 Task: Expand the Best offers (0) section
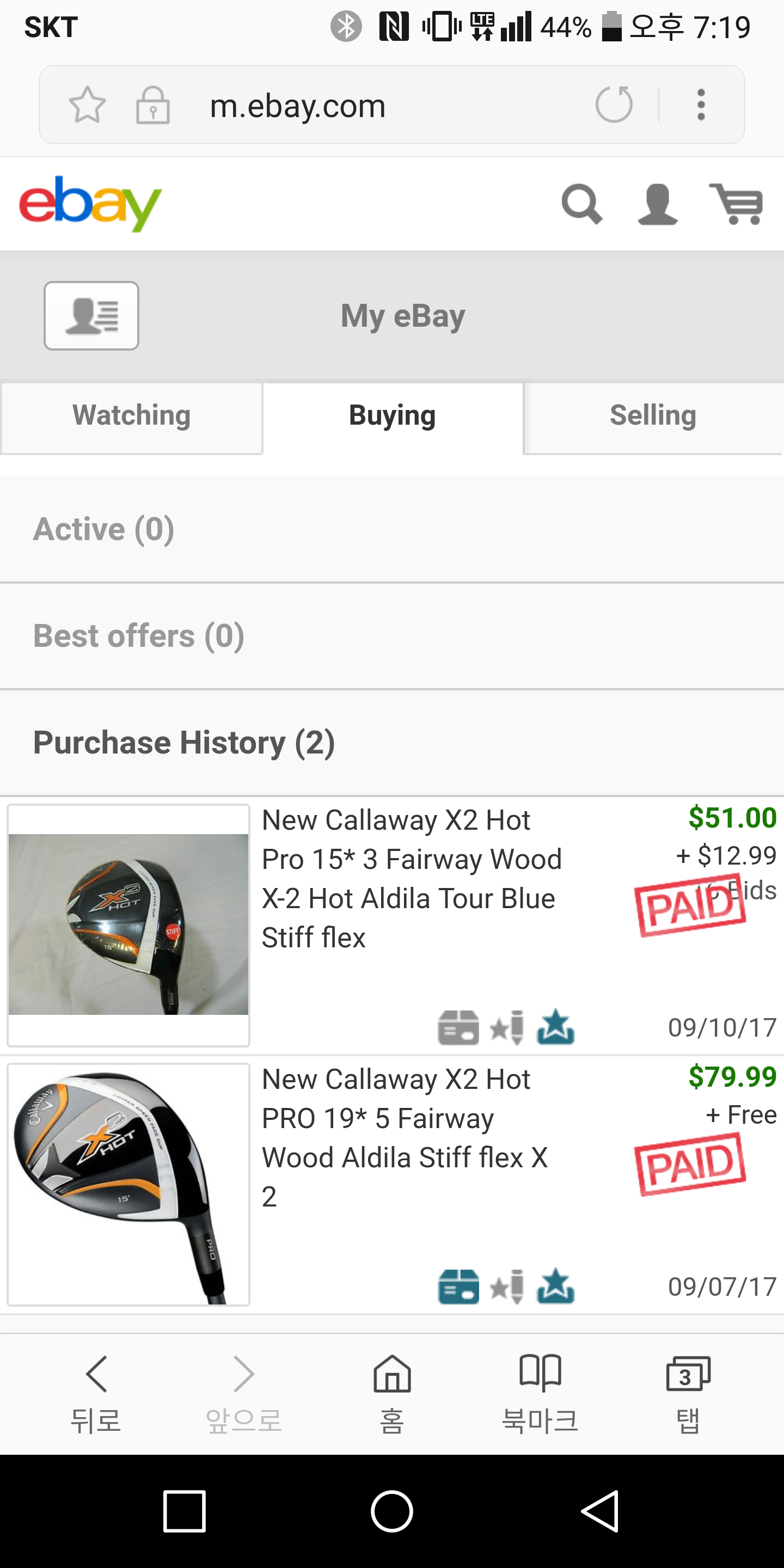click(x=139, y=636)
